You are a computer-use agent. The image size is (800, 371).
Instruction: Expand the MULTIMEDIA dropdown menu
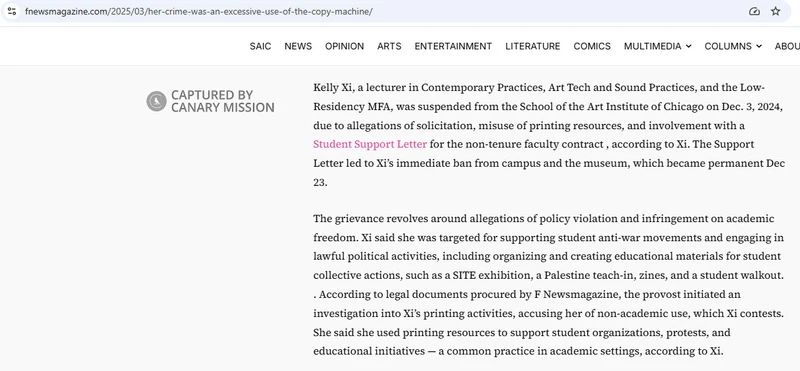(658, 46)
